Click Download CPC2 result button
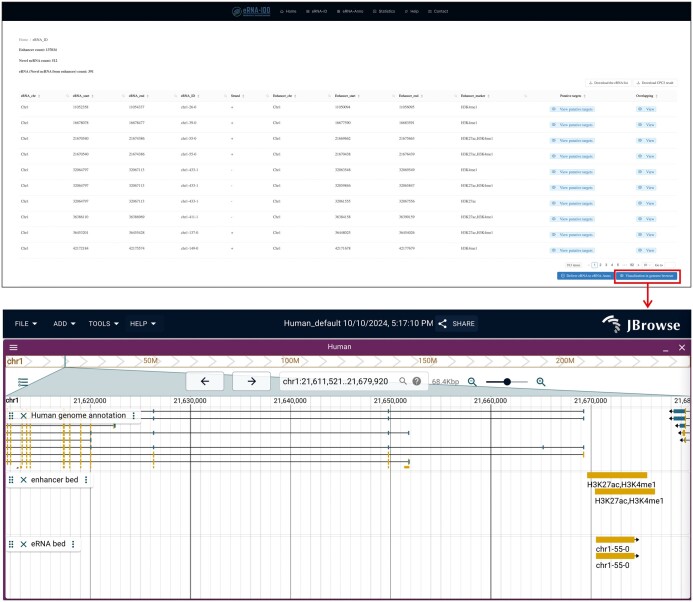This screenshot has width=693, height=602. pos(655,83)
